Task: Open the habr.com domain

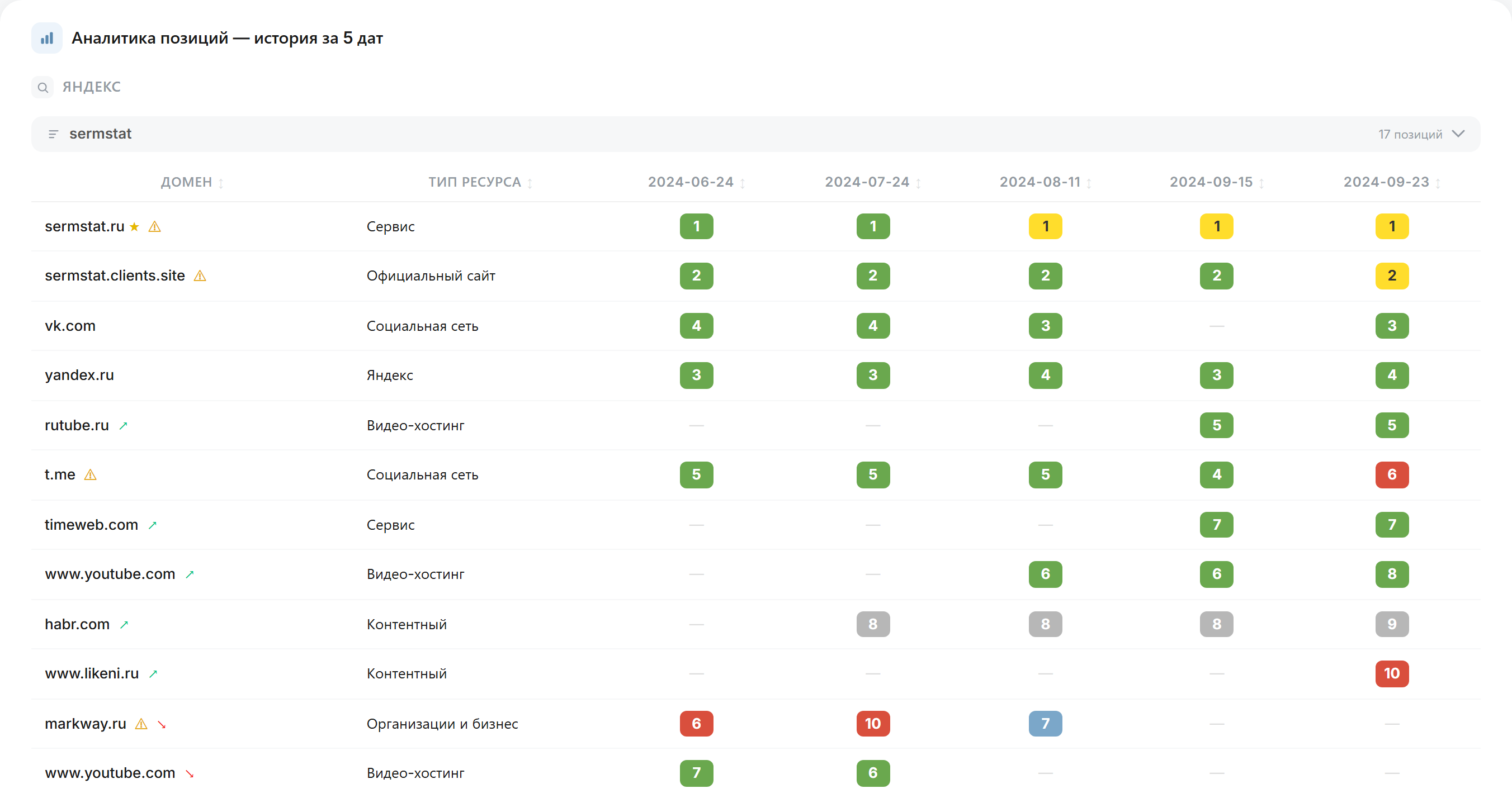Action: click(77, 624)
